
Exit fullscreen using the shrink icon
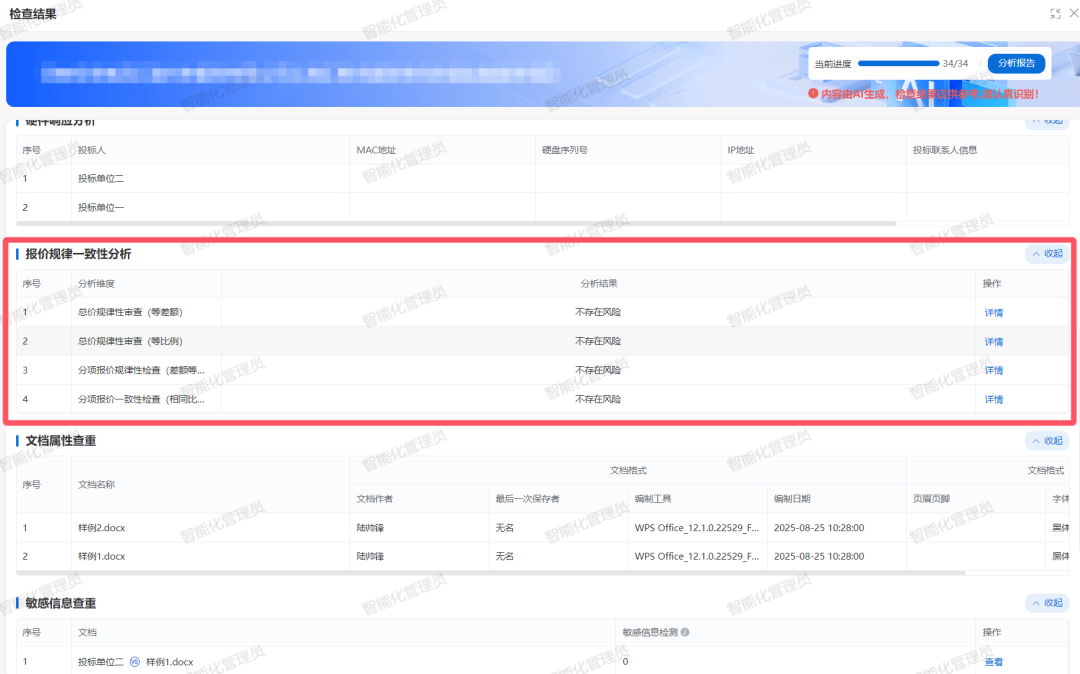pyautogui.click(x=1055, y=14)
